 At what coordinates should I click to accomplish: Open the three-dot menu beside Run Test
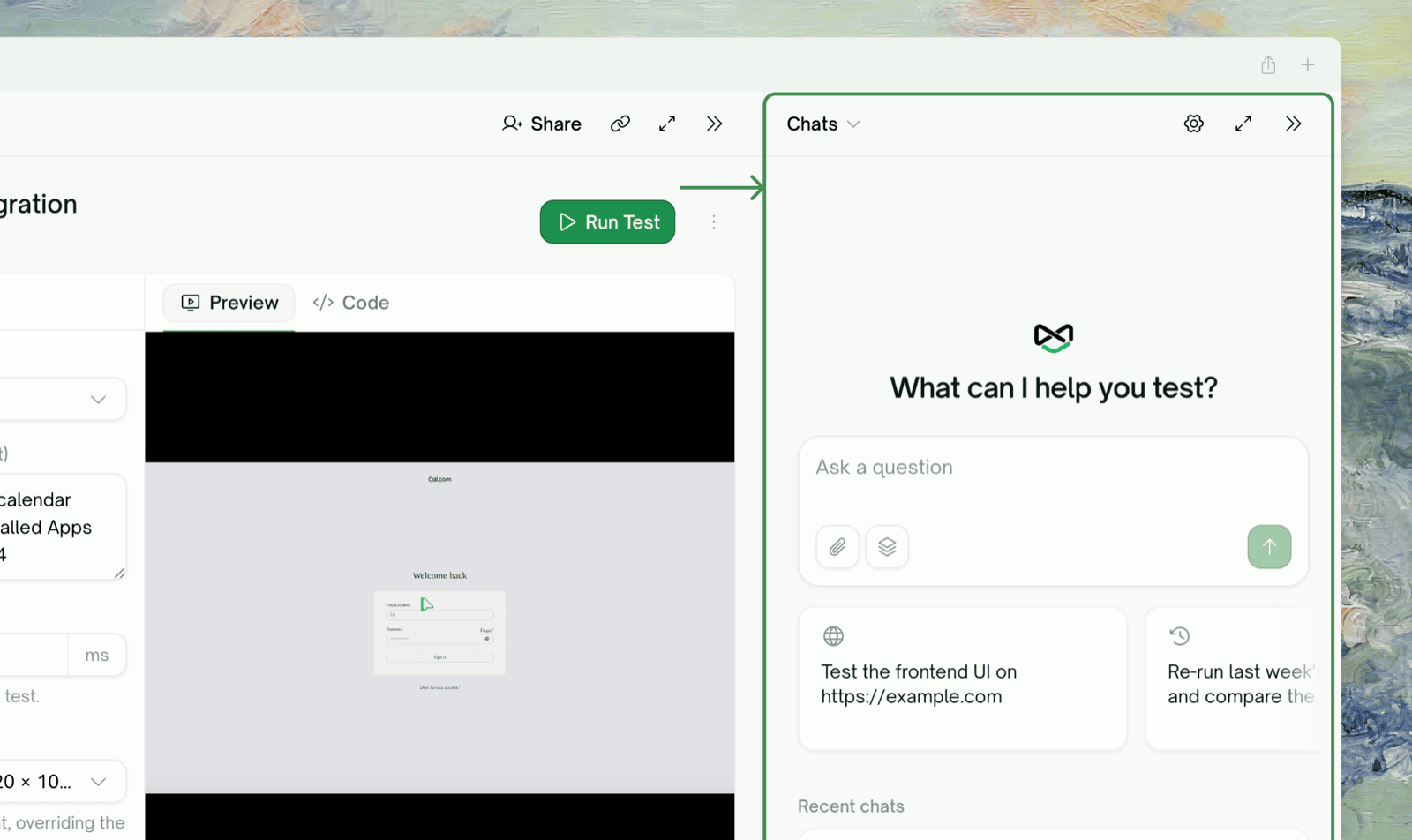pos(714,222)
